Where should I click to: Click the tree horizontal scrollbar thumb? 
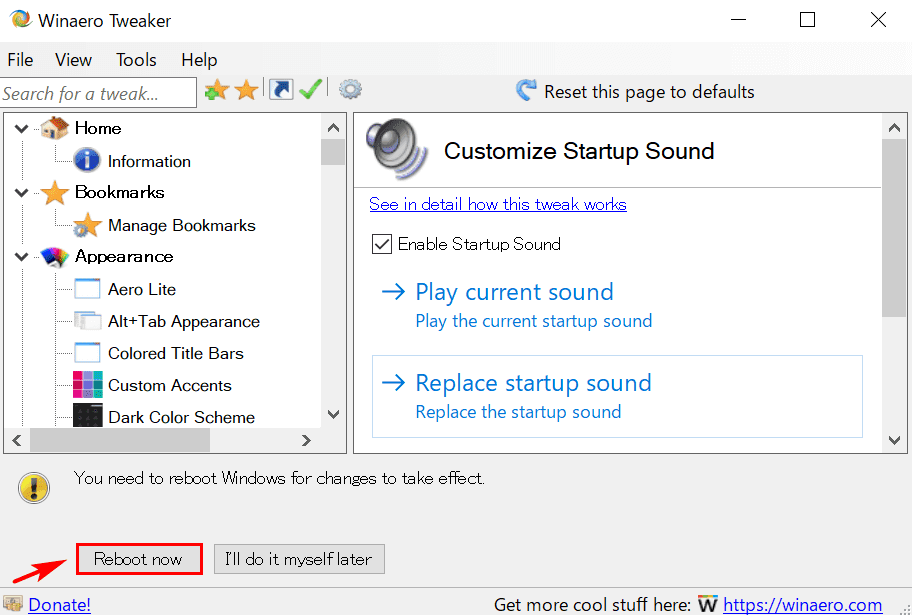tap(120, 440)
